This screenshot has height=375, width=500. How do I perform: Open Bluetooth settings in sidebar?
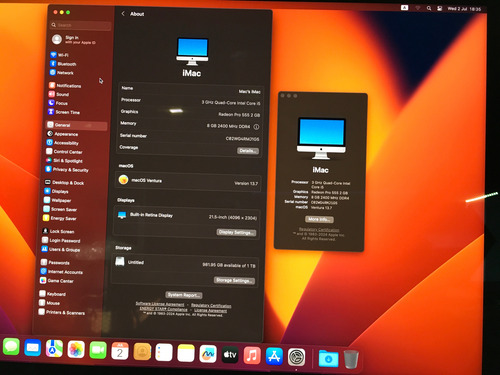coord(63,64)
